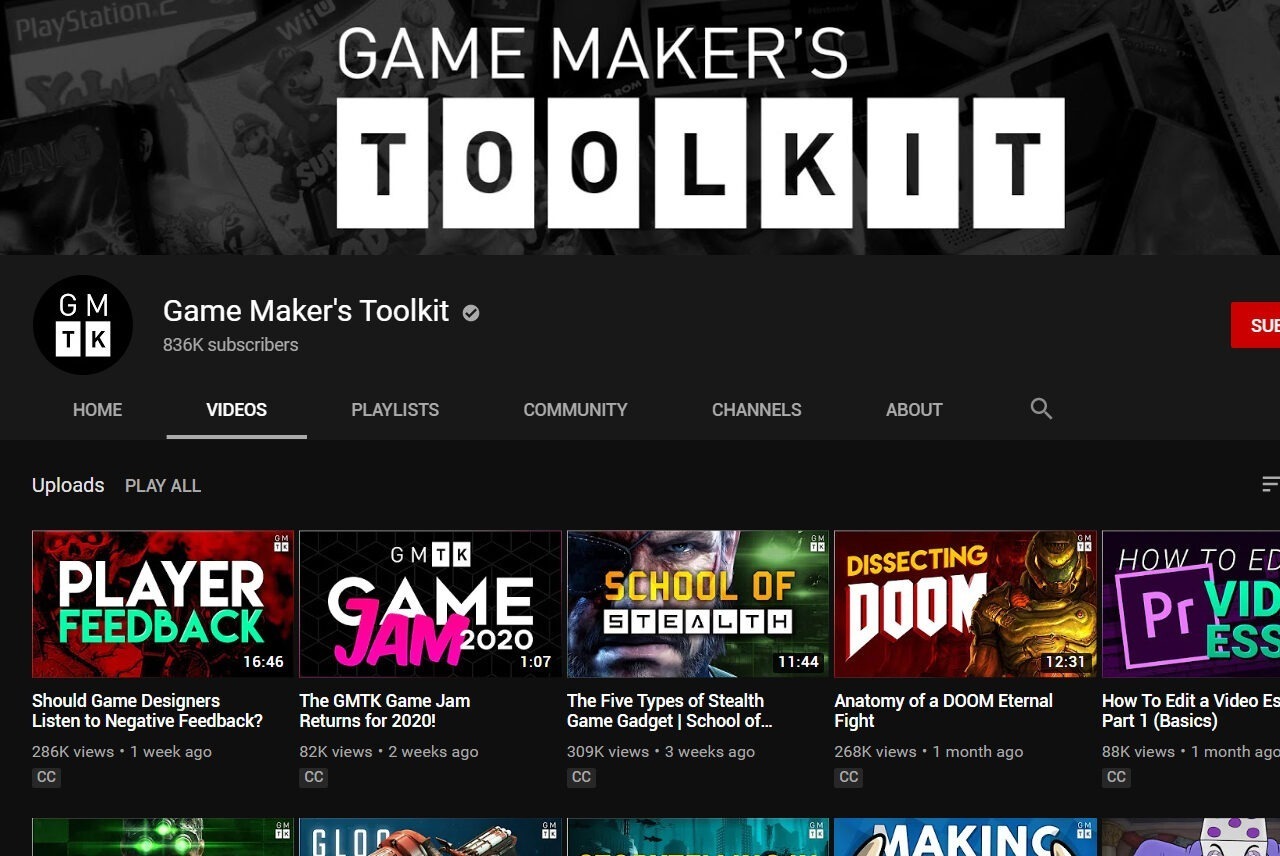This screenshot has width=1280, height=856.
Task: Go to the COMMUNITY tab
Action: tap(575, 410)
